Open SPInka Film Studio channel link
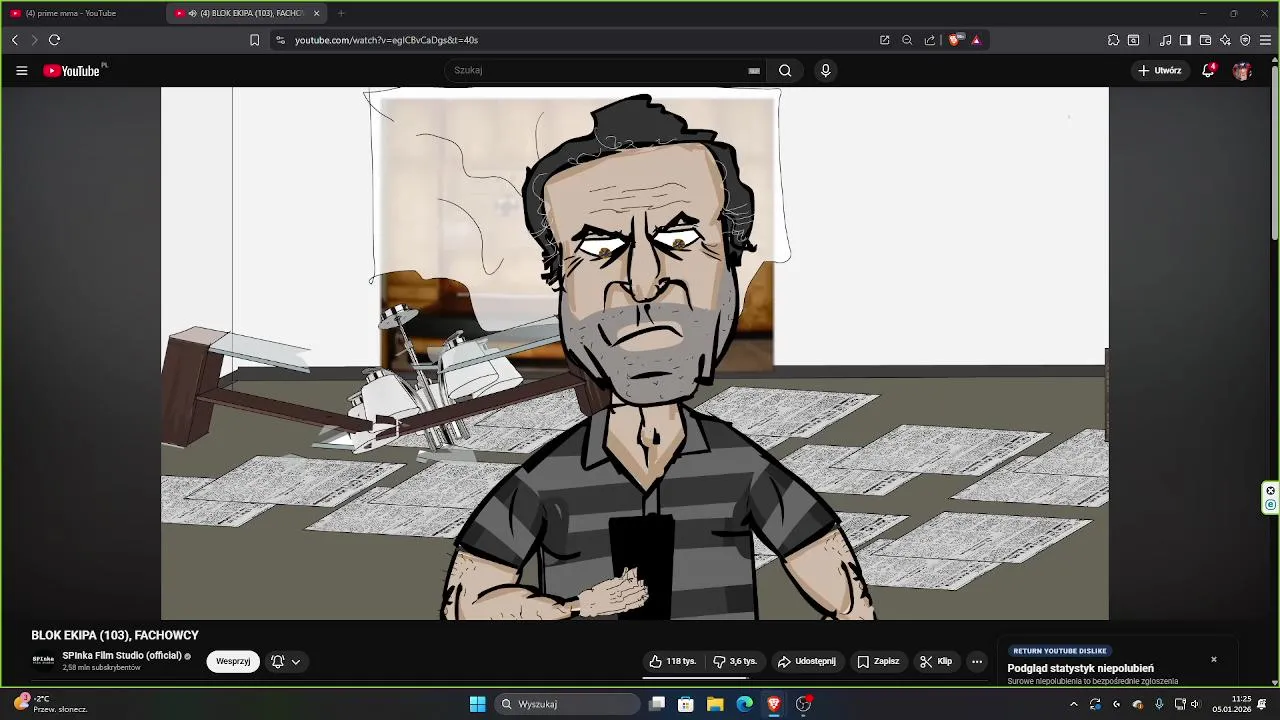 (122, 656)
